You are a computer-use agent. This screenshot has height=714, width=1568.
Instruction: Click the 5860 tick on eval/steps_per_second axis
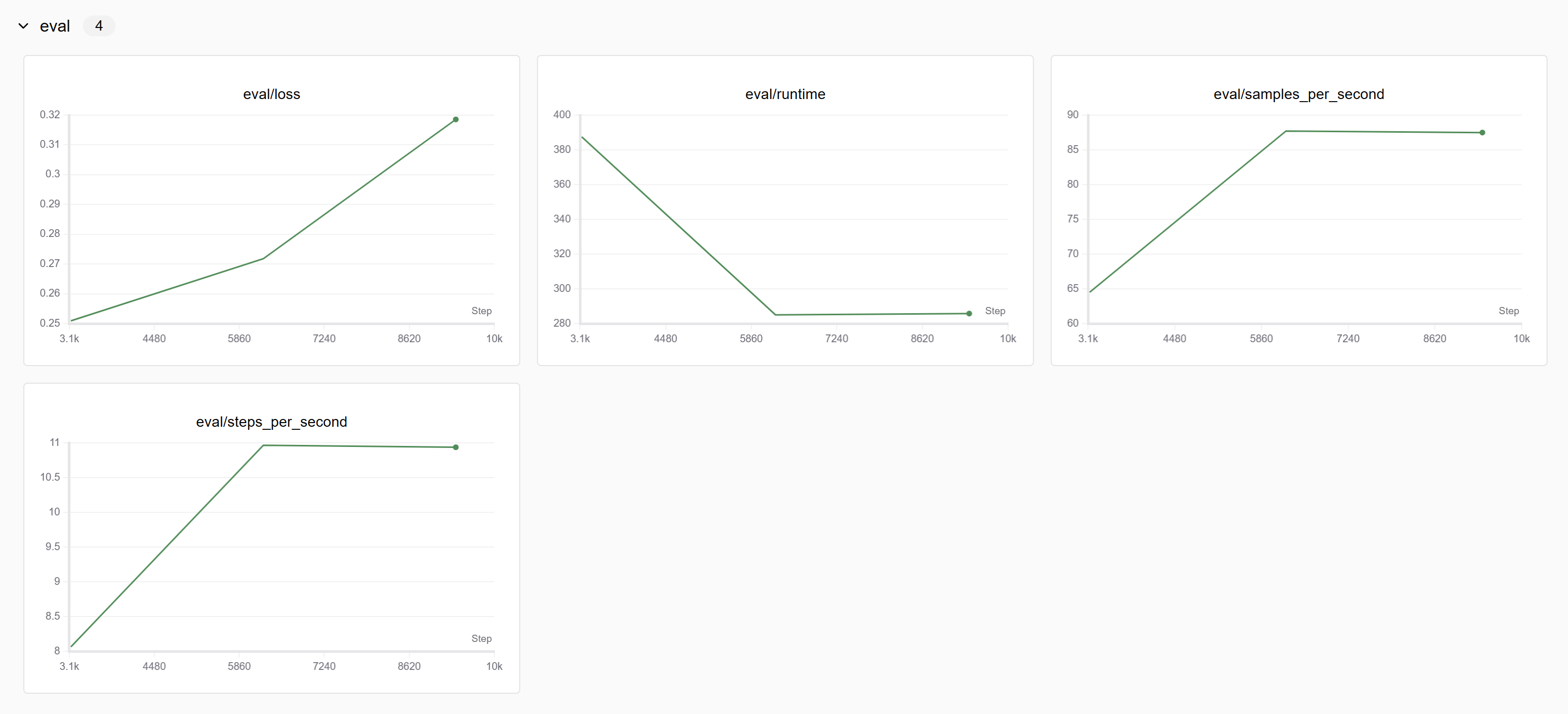[239, 666]
